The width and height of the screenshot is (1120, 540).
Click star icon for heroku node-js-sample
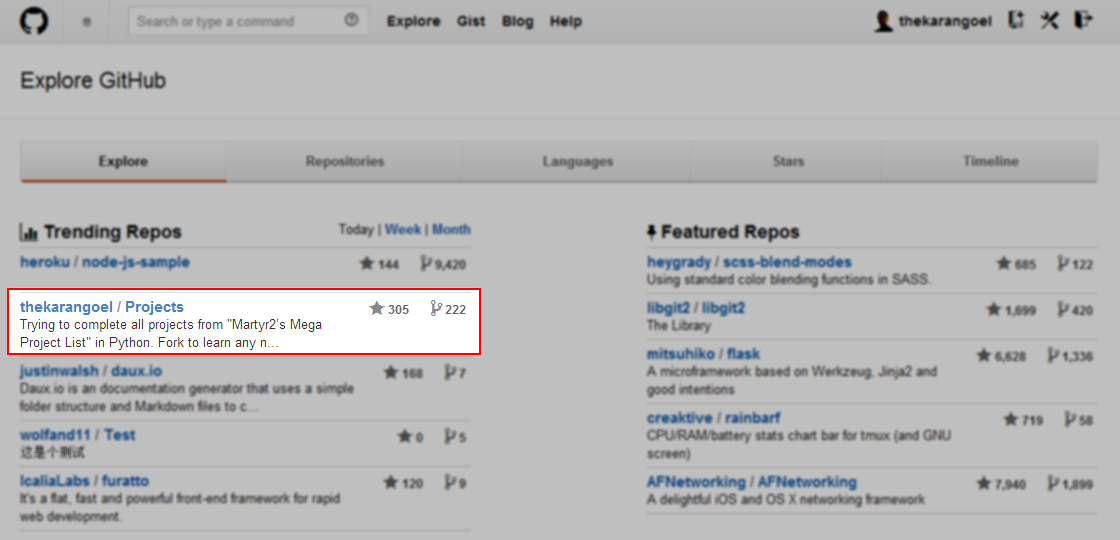tap(367, 264)
